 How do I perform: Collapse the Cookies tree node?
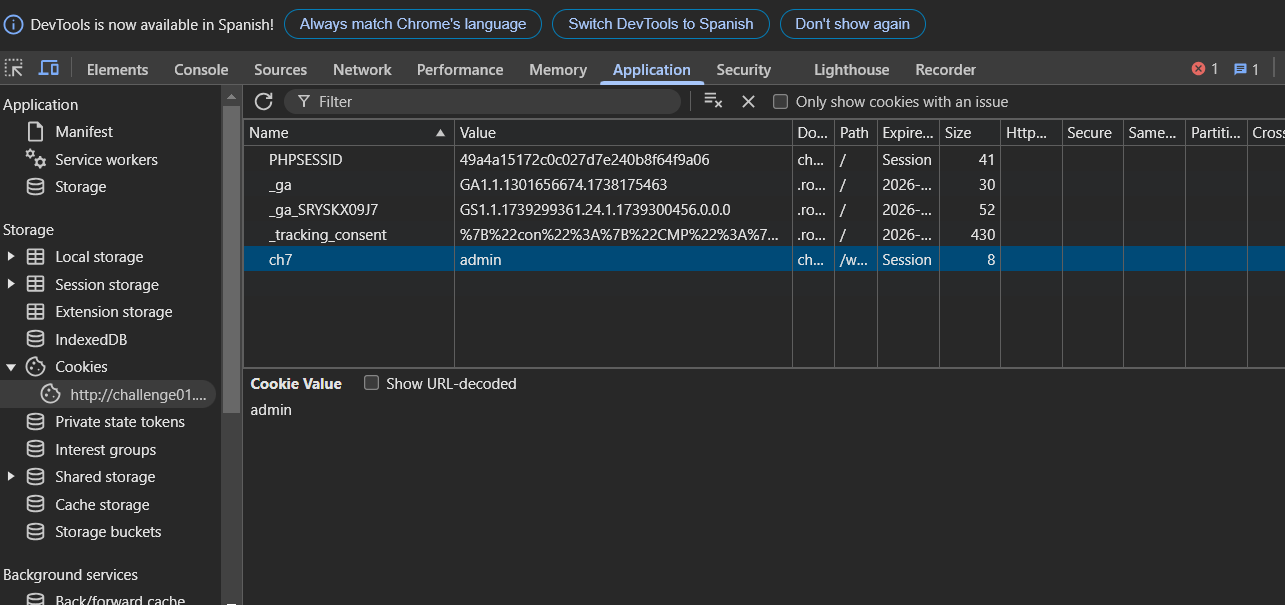(11, 367)
